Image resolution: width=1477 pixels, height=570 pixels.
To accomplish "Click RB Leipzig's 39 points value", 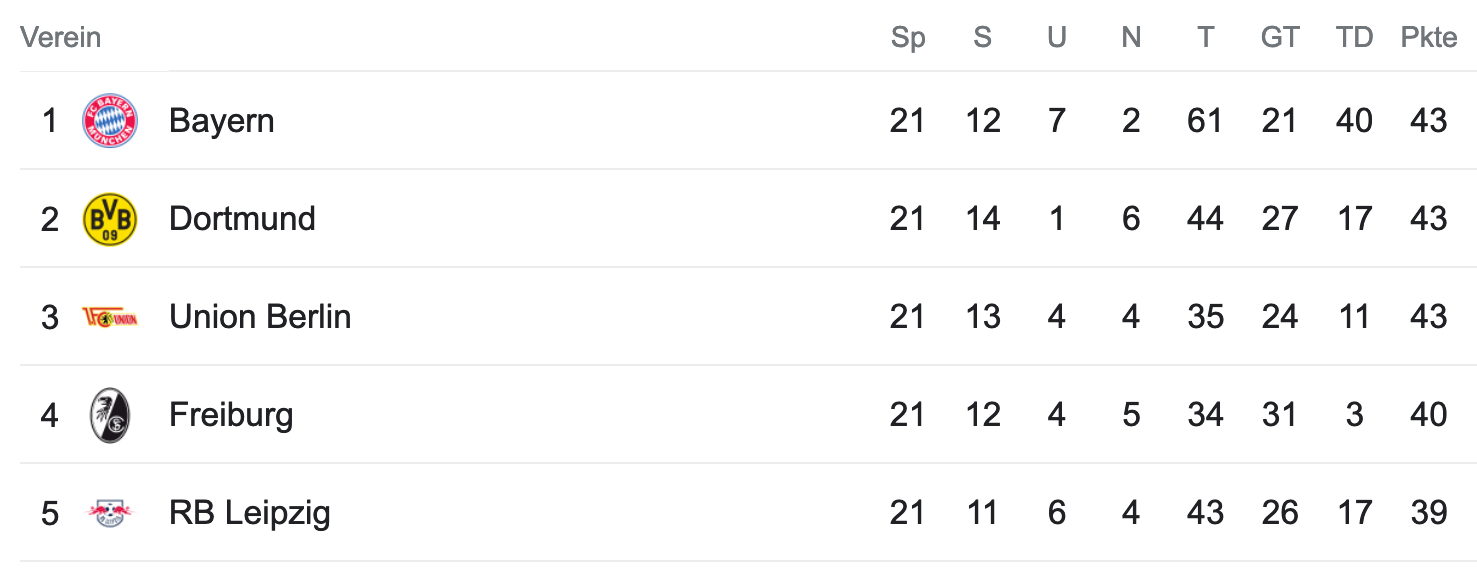I will point(1429,513).
